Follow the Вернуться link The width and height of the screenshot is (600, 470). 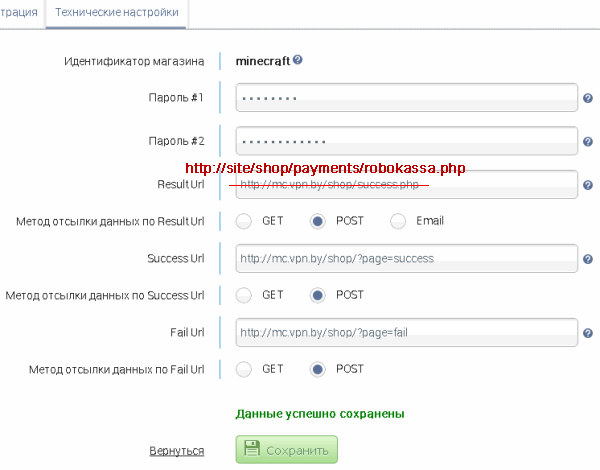coord(176,451)
